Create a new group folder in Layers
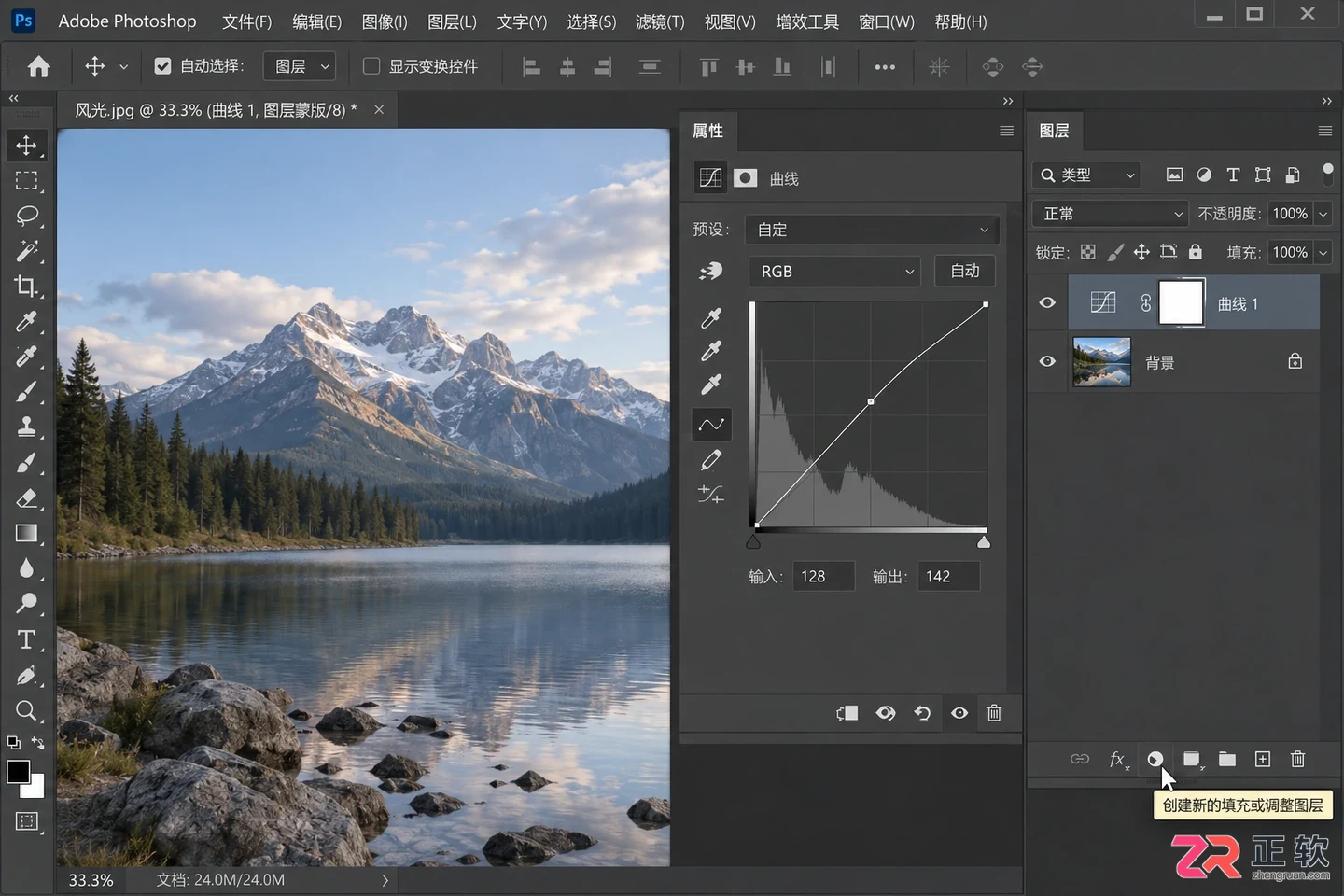 tap(1226, 759)
